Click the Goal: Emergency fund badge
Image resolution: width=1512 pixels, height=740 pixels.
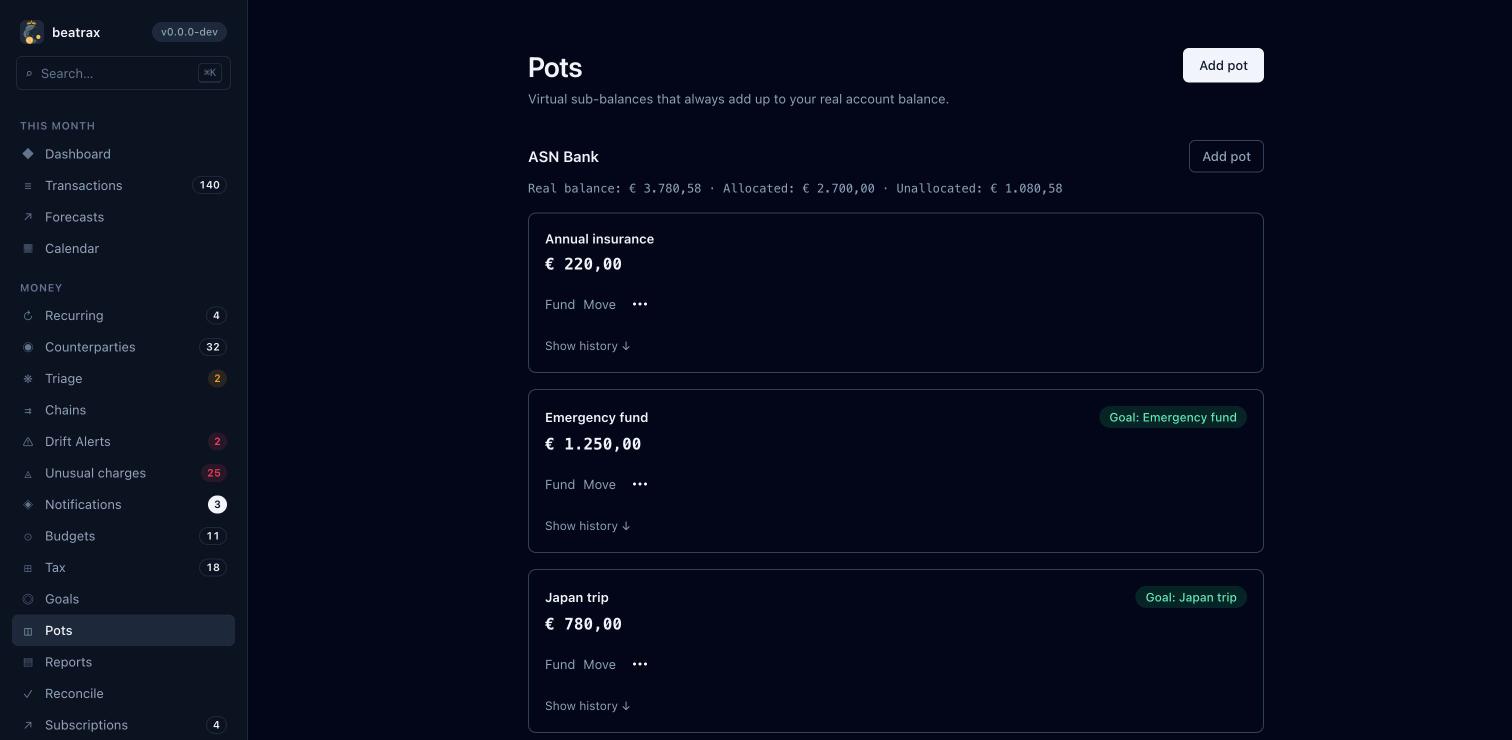tap(1173, 417)
